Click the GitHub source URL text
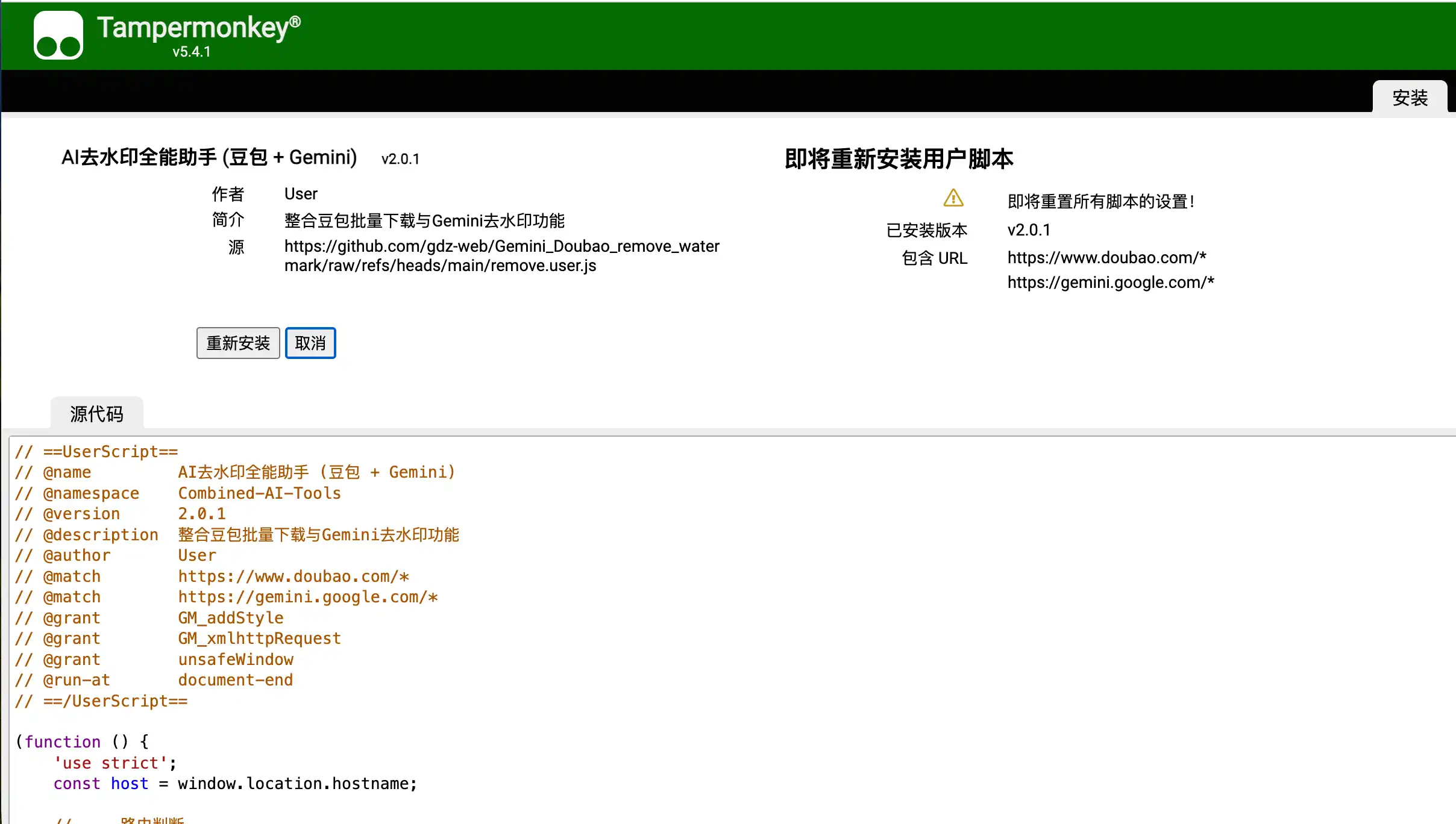The image size is (1456, 824). [502, 256]
